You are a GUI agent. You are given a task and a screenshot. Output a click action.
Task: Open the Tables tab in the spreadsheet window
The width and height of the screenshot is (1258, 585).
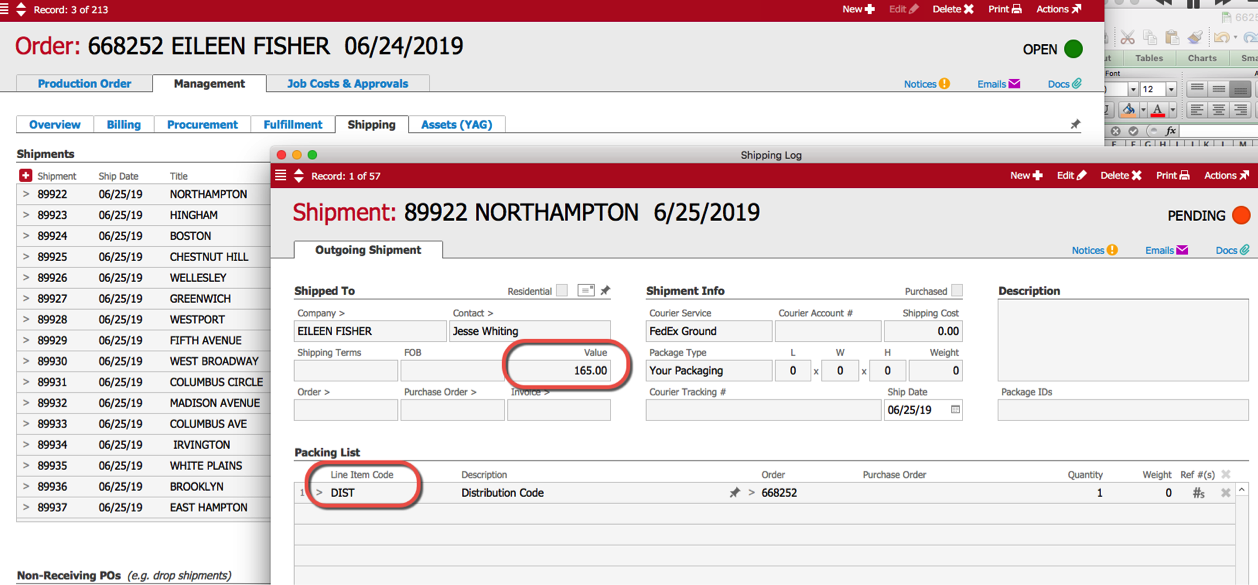tap(1149, 58)
